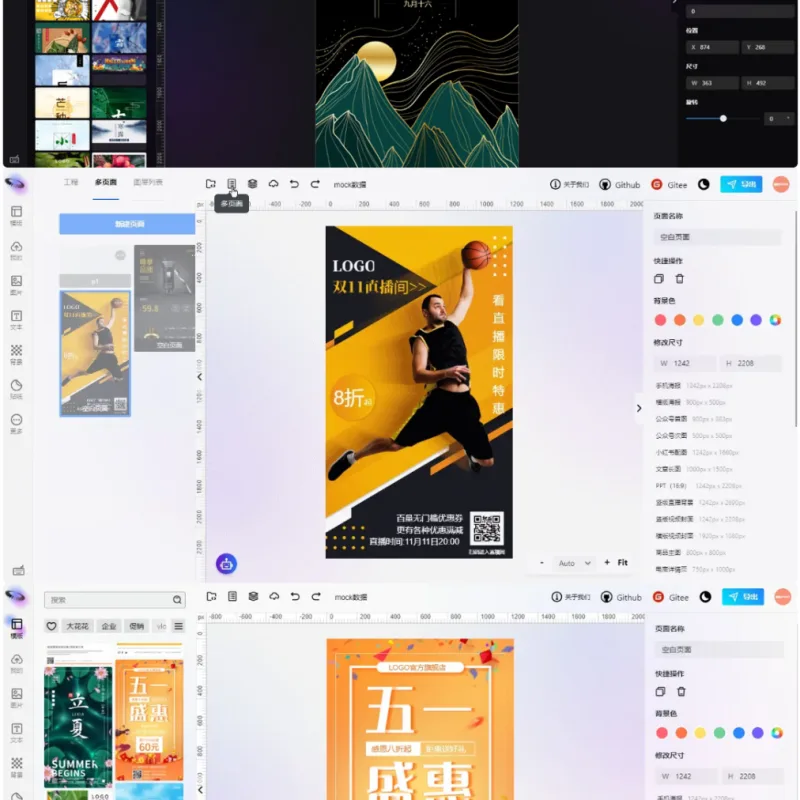Screen dimensions: 800x800
Task: Click blue export button in bottom editor
Action: tap(743, 596)
